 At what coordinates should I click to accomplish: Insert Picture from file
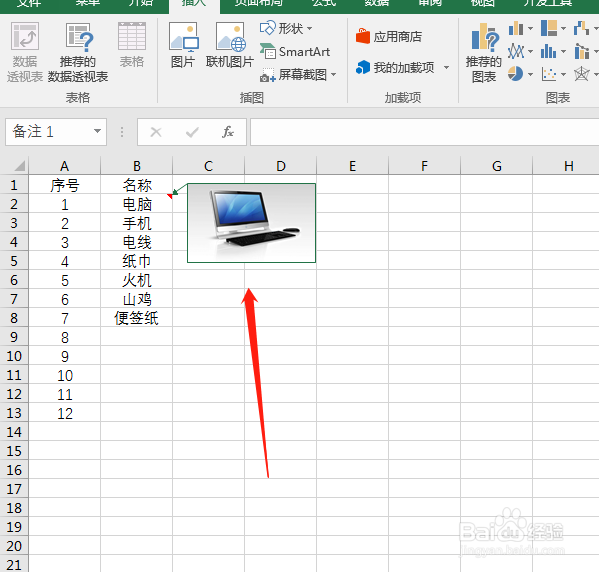(183, 45)
